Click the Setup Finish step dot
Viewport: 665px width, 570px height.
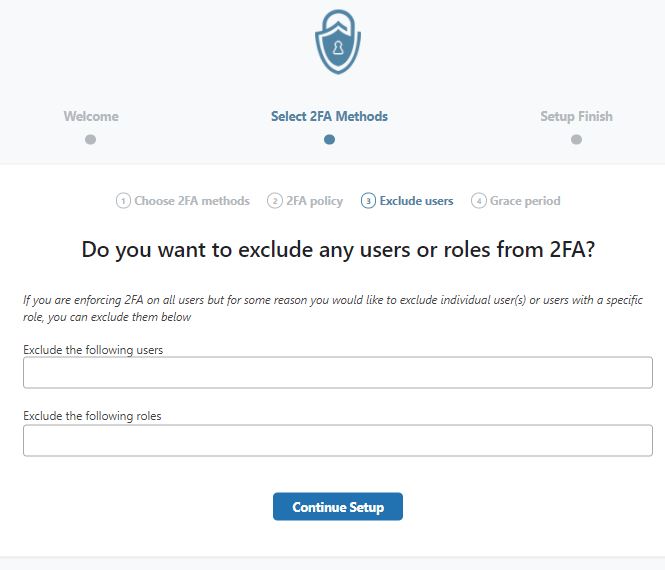[x=576, y=140]
